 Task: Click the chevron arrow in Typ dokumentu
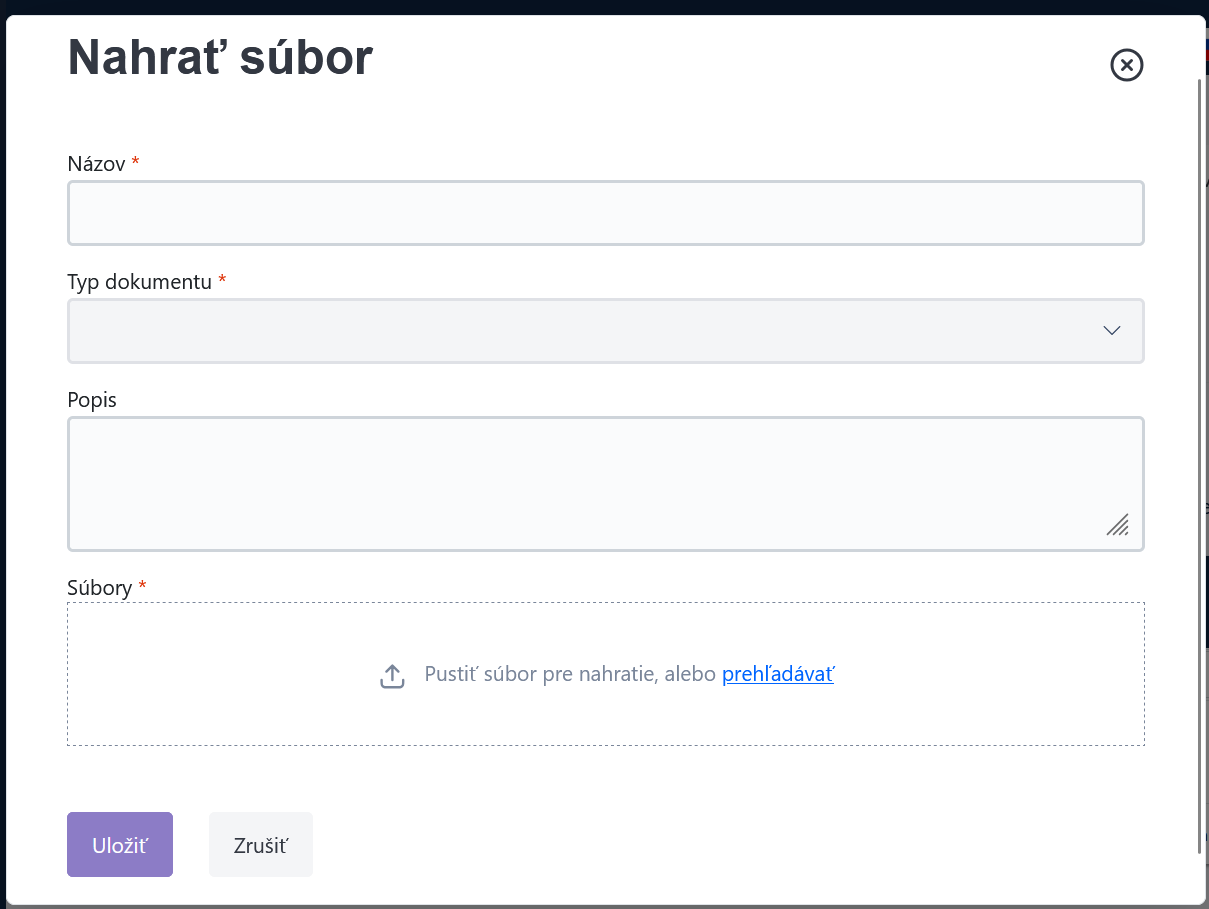click(1111, 331)
